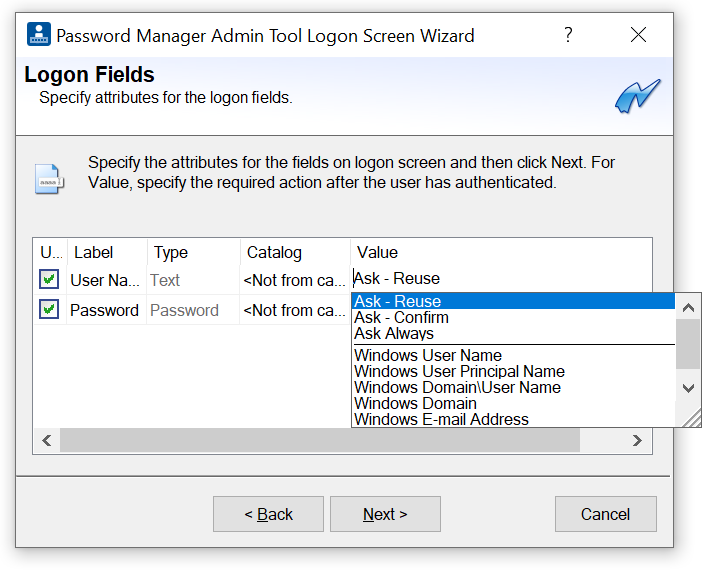Pick Windows User Name option
This screenshot has width=724, height=577.
428,356
